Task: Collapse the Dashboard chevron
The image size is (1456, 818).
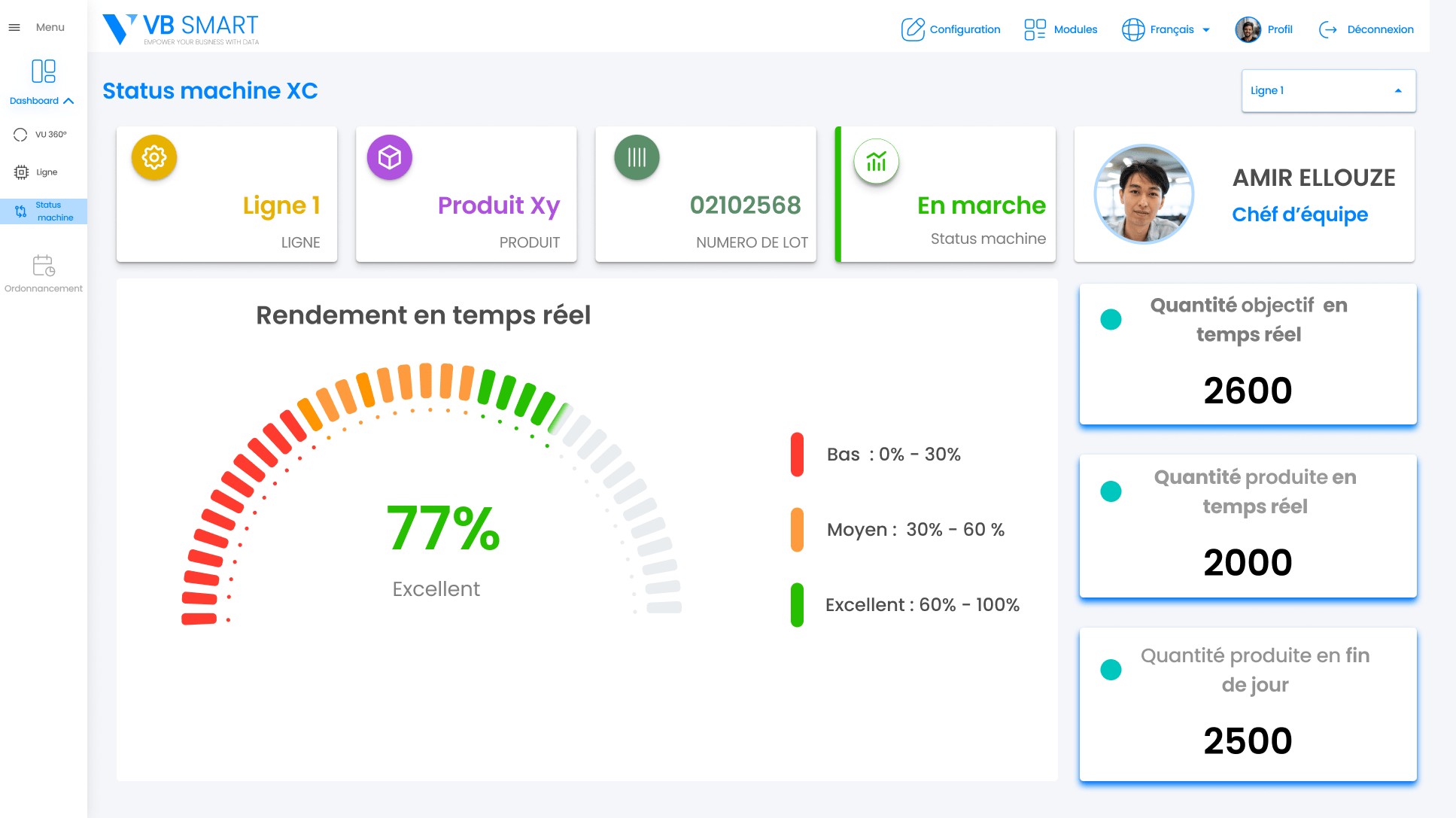Action: coord(69,101)
